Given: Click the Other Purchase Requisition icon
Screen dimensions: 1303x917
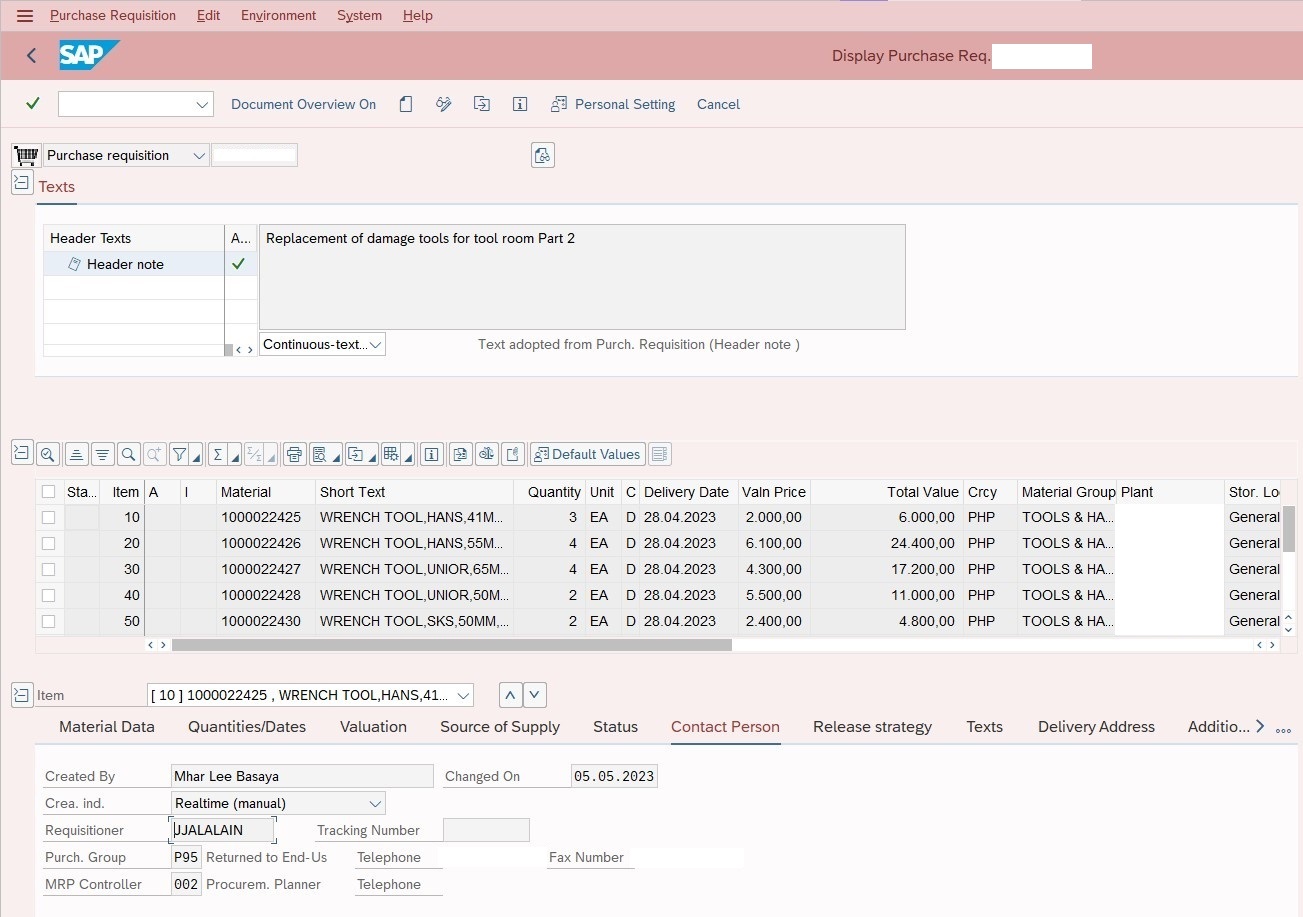Looking at the screenshot, I should pyautogui.click(x=482, y=104).
